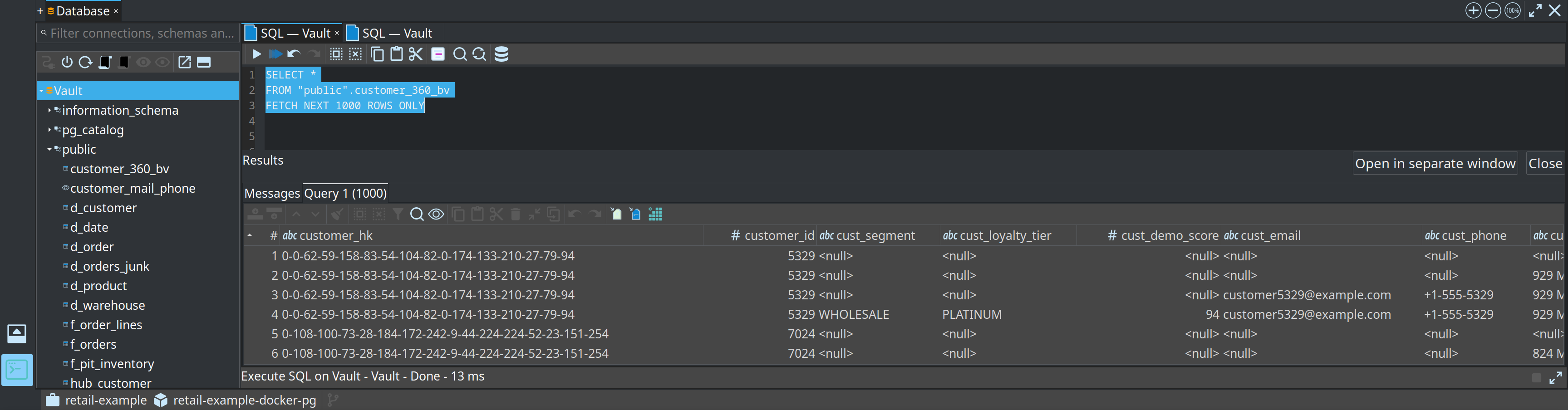The height and width of the screenshot is (410, 1568).
Task: Open find and replace in the SQL toolbar
Action: point(480,54)
